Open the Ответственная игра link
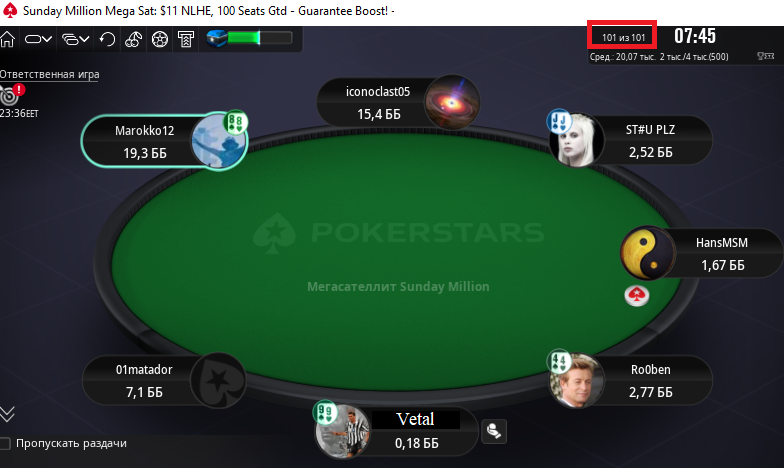The height and width of the screenshot is (468, 784). coord(50,74)
